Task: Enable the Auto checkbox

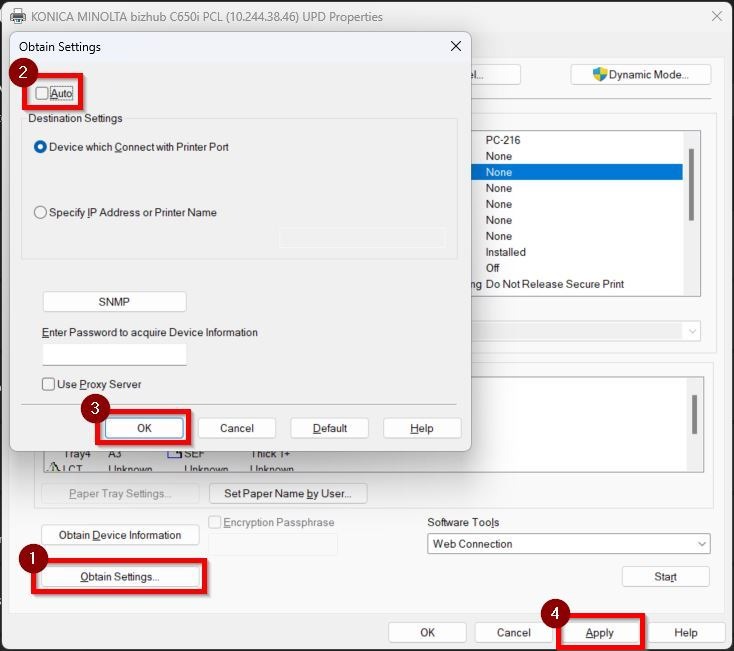Action: (42, 93)
